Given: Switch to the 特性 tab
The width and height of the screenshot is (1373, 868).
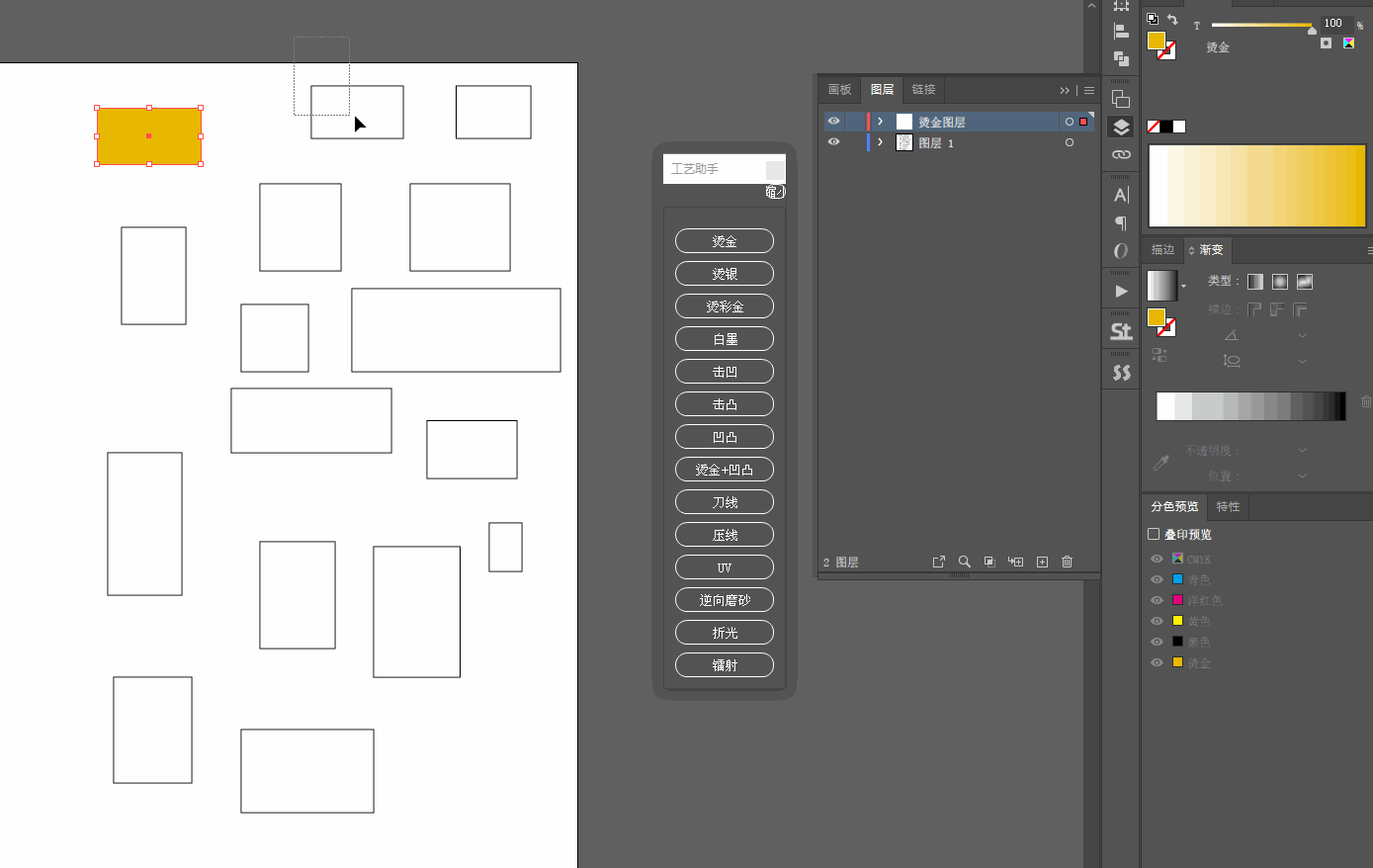Looking at the screenshot, I should [1228, 507].
